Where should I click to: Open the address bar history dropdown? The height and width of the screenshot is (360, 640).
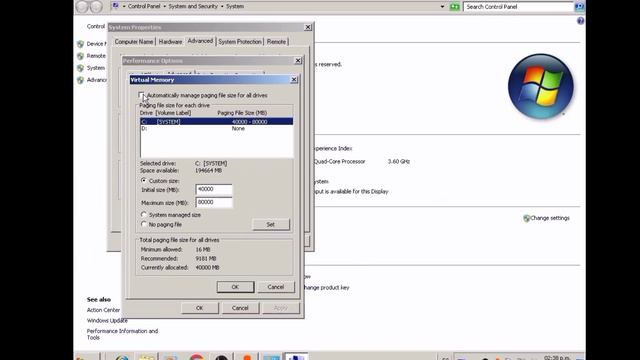[442, 7]
